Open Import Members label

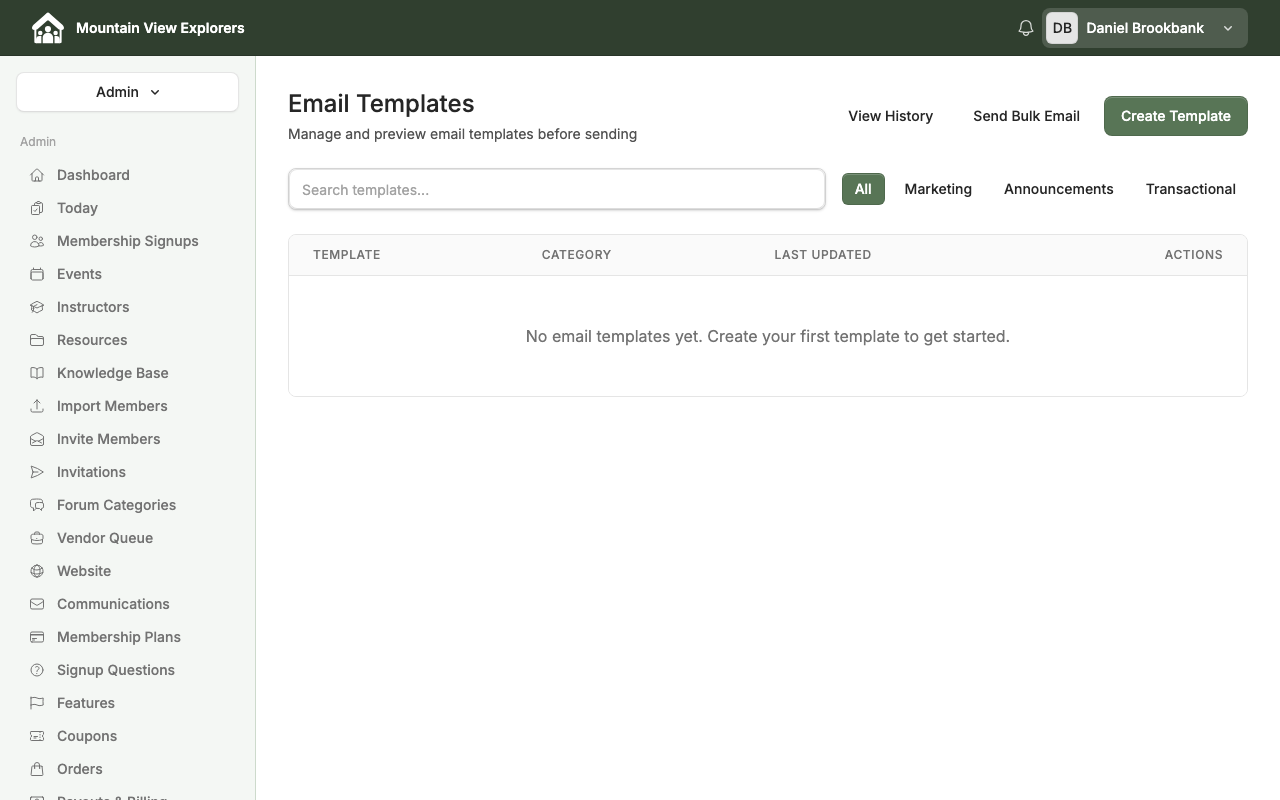point(112,406)
